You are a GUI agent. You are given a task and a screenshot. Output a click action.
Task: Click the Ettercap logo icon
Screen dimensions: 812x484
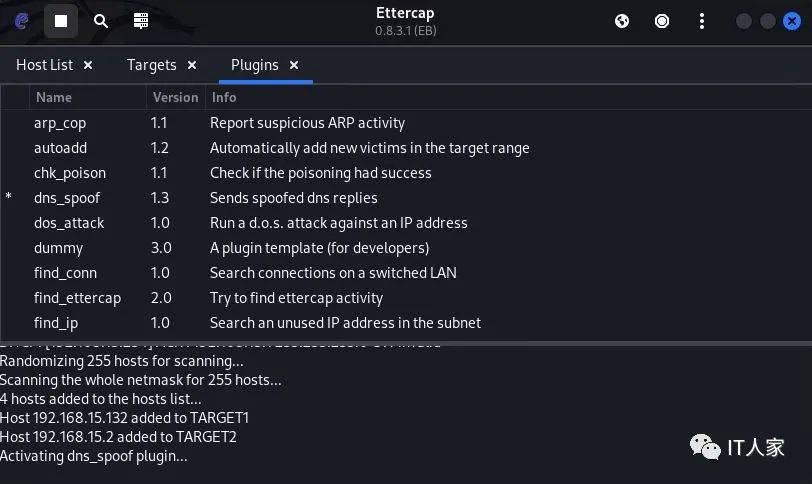(x=22, y=20)
